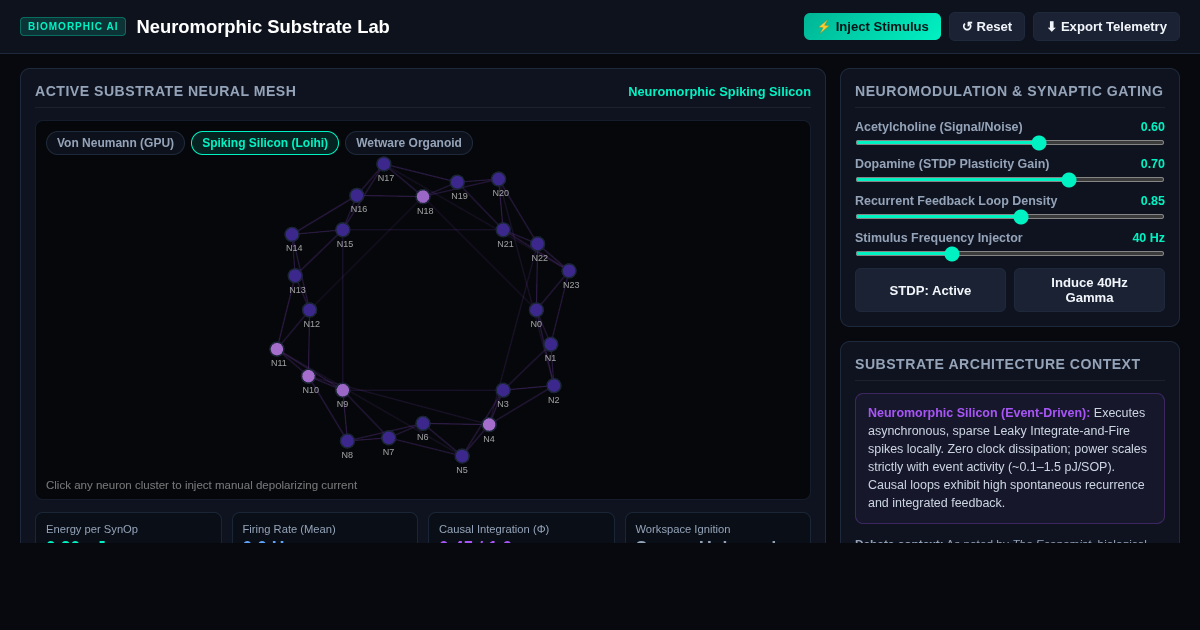Stimulate neuron N13

click(x=295, y=276)
